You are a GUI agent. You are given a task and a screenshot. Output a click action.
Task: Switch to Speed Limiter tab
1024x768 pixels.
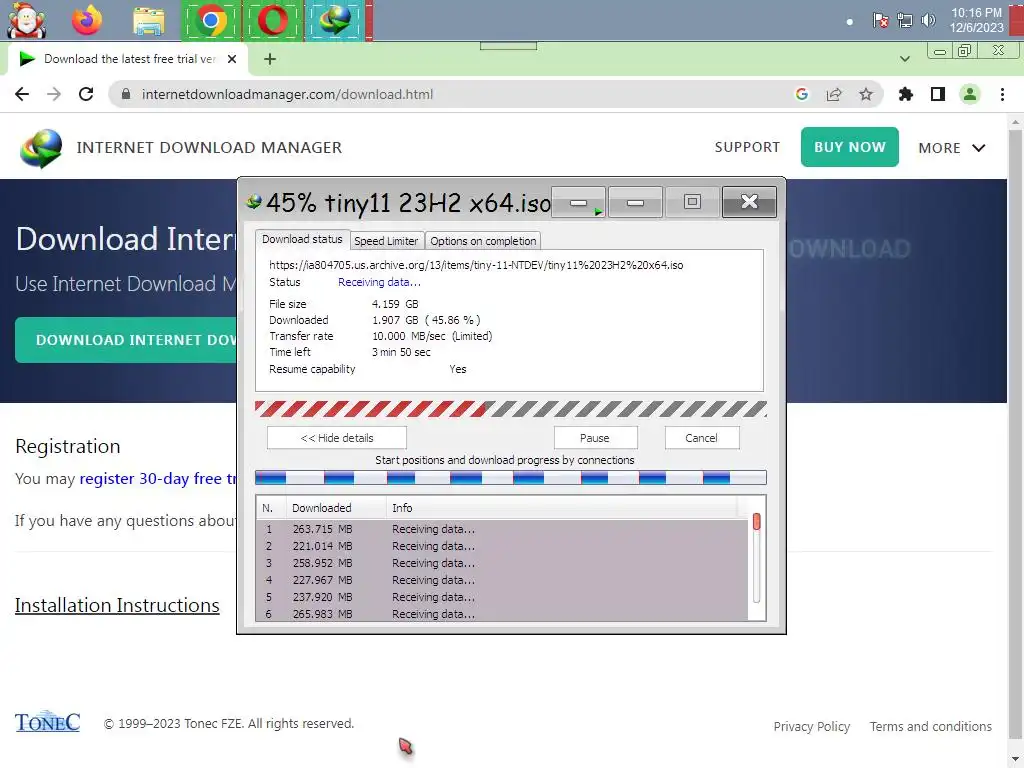pos(386,241)
